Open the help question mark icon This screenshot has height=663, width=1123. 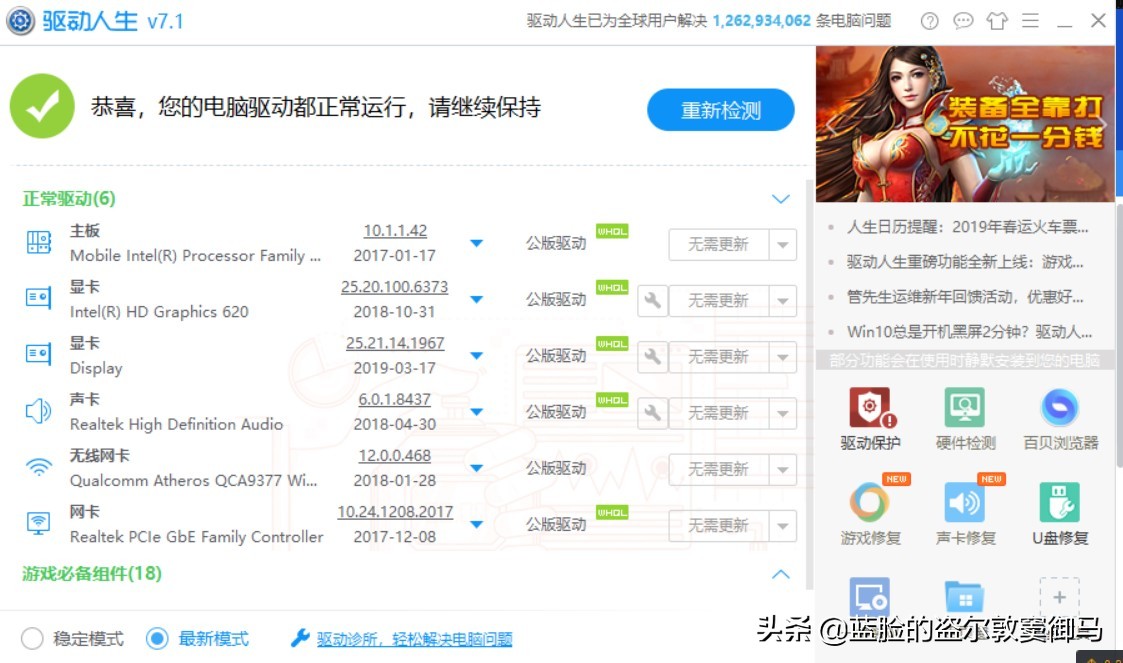pos(929,20)
